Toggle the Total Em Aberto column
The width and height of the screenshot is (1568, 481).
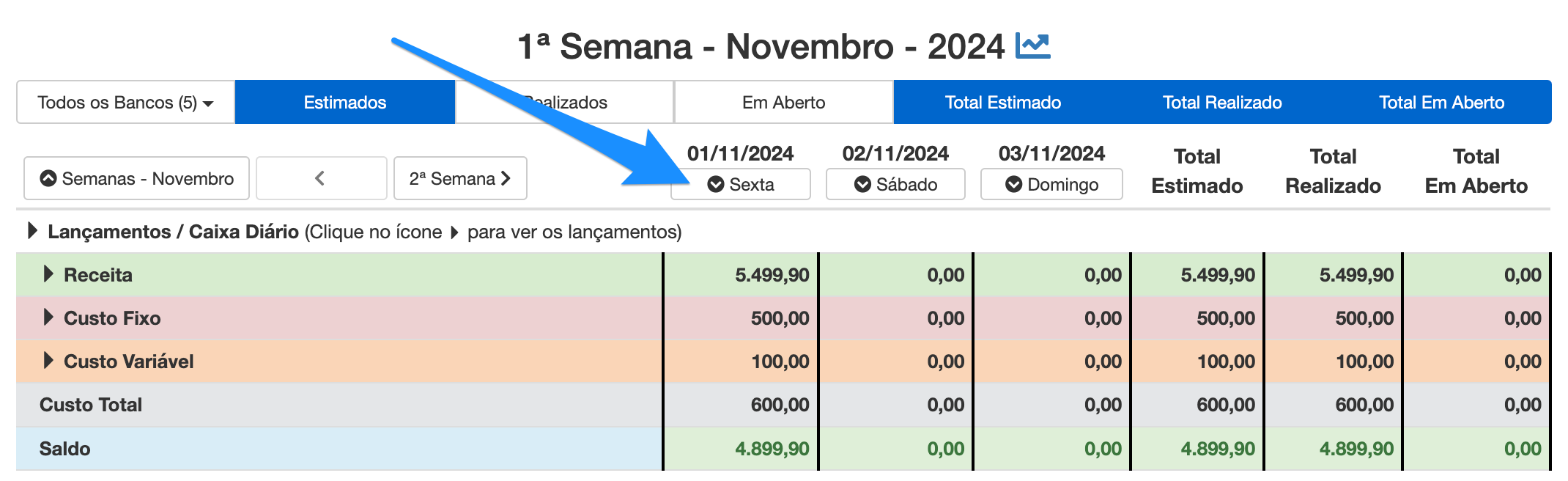(1441, 102)
